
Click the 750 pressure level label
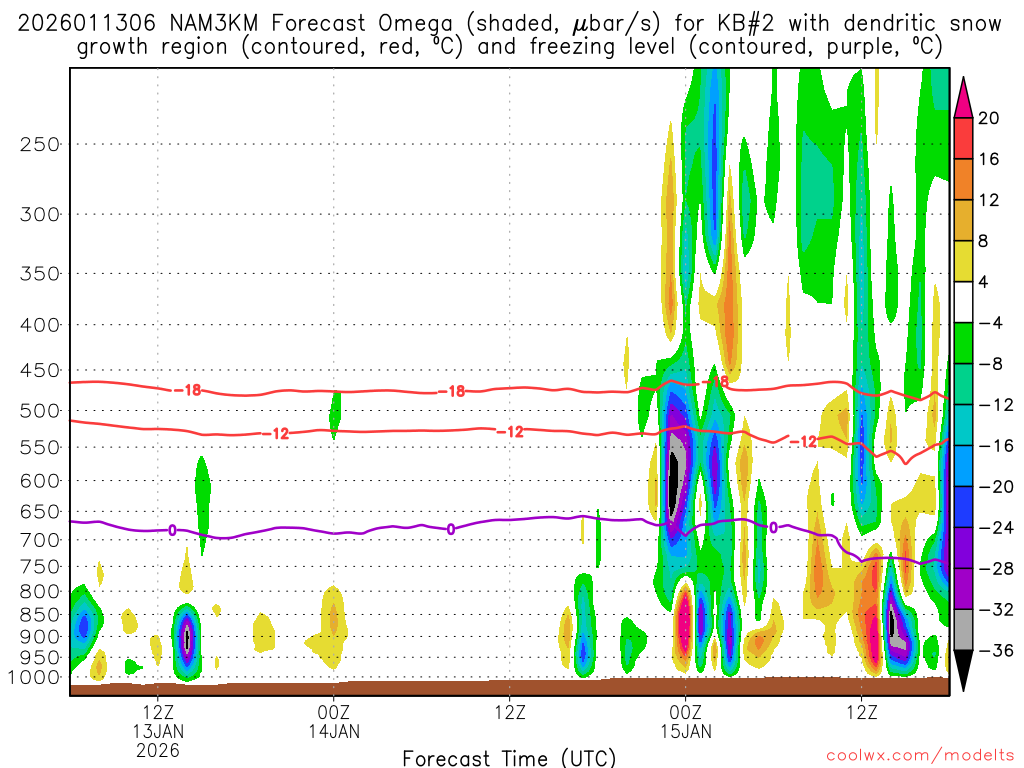(40, 567)
